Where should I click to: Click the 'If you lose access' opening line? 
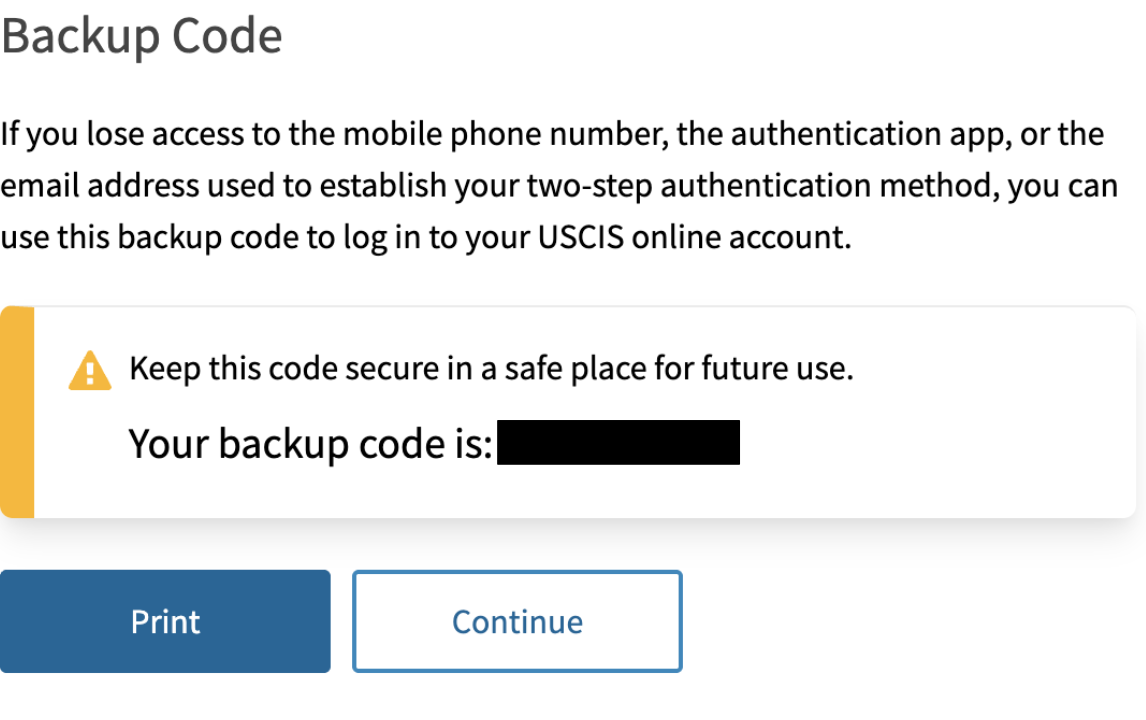point(553,134)
